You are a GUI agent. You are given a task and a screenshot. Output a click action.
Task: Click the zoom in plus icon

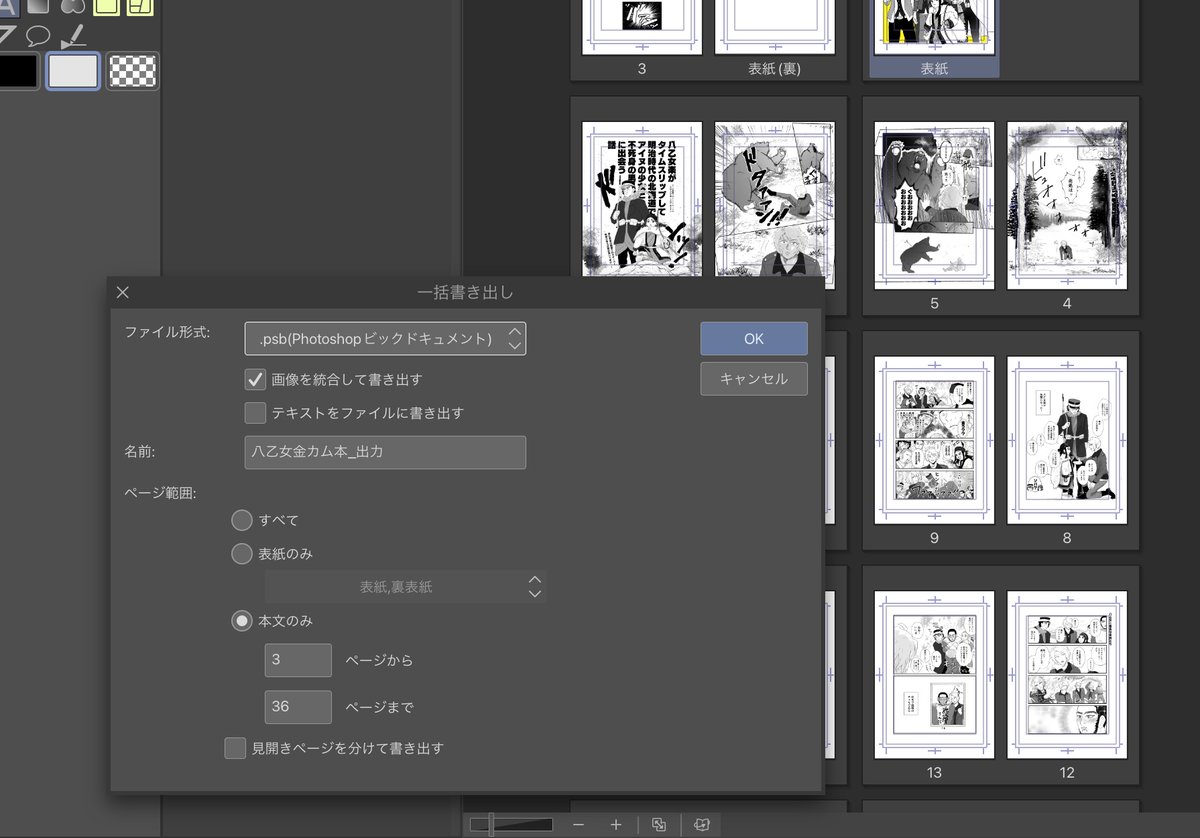(616, 825)
